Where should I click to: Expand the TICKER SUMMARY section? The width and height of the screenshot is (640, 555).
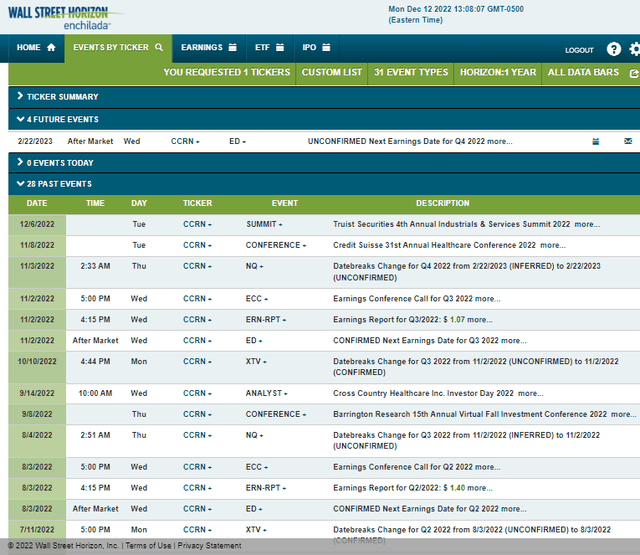coord(324,97)
